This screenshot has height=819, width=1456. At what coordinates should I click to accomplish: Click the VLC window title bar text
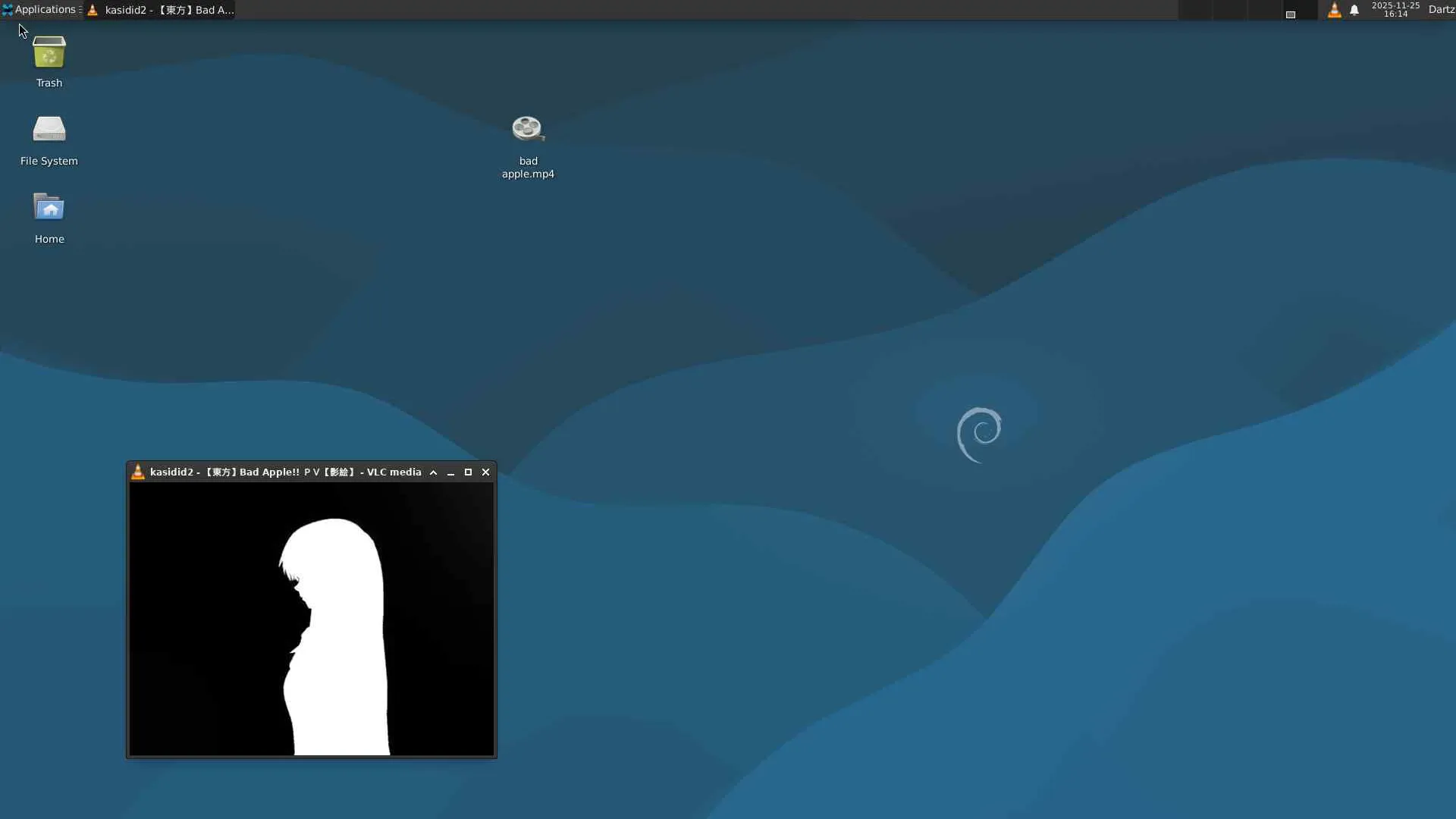pos(285,472)
